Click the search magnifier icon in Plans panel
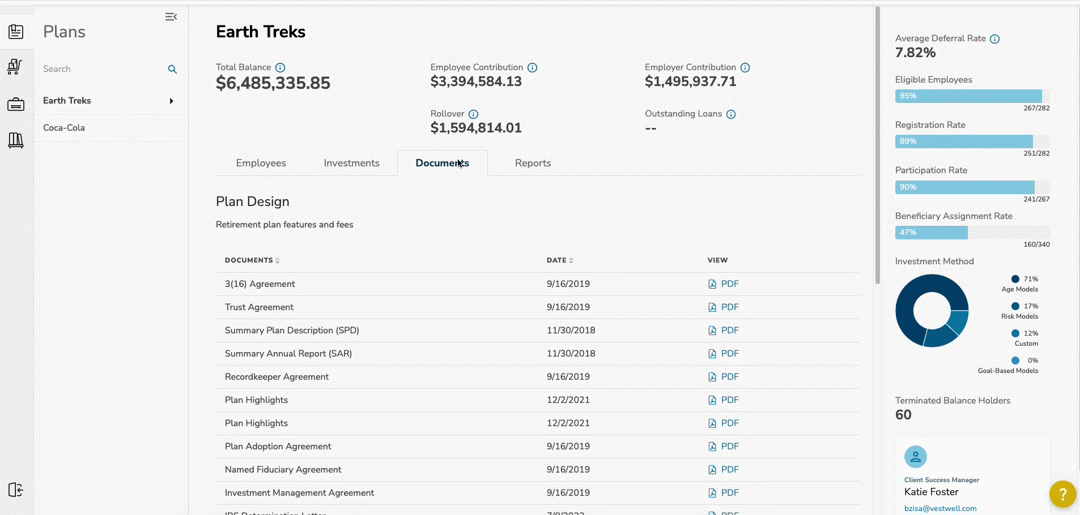This screenshot has width=1080, height=515. point(172,70)
